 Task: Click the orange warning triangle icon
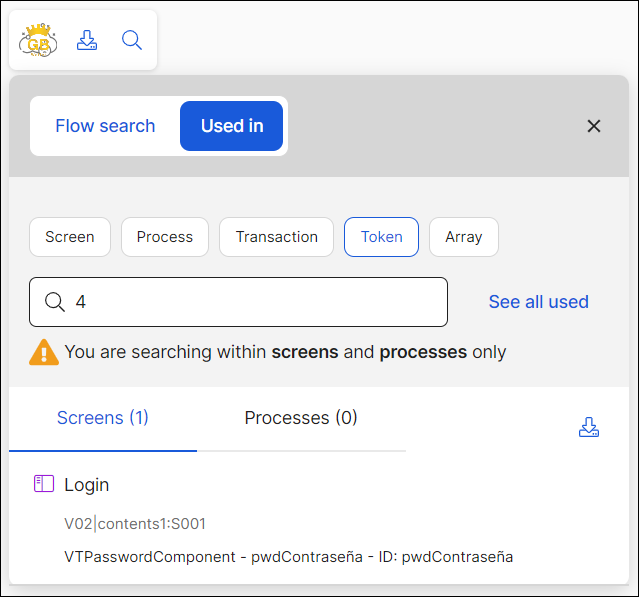(44, 352)
